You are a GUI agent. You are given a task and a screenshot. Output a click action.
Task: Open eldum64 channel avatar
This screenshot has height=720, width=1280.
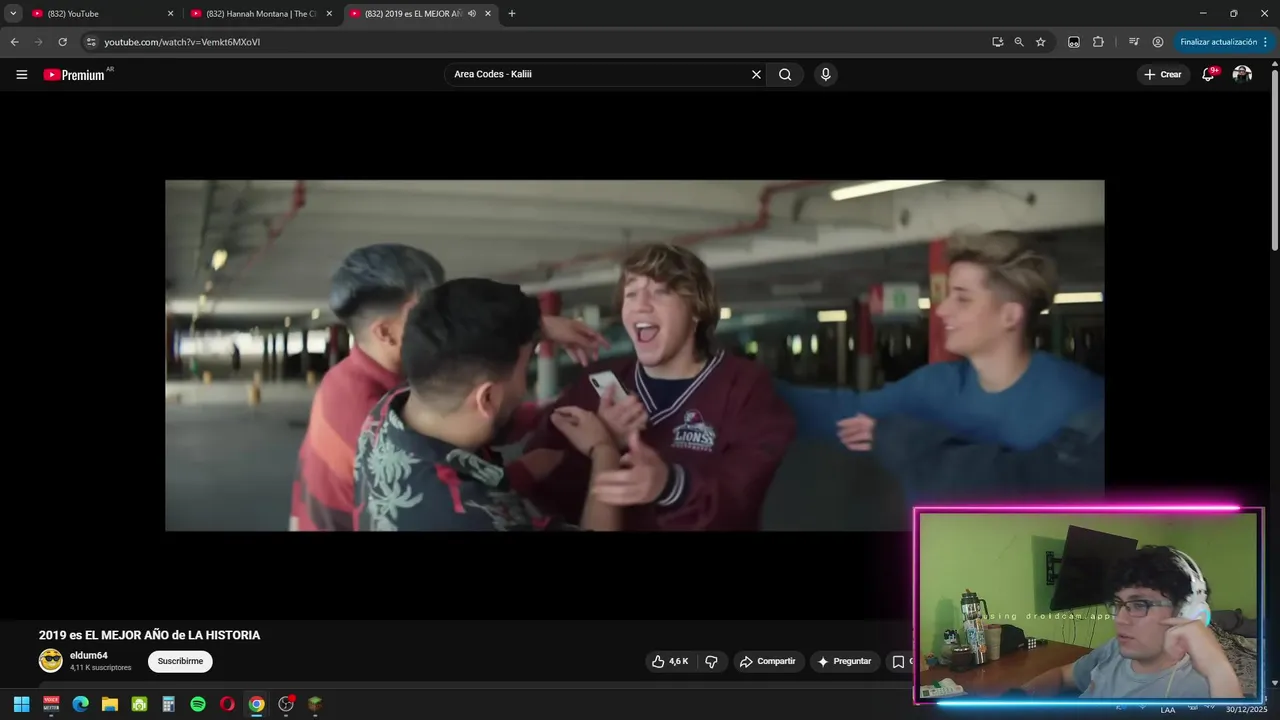50,660
